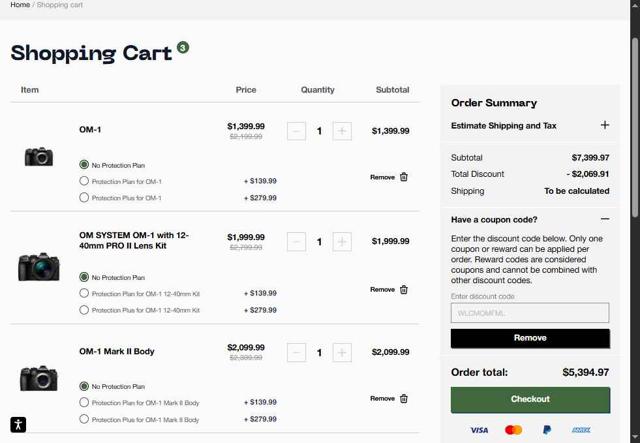Click the Total Discount value - $2,069.91
This screenshot has width=640, height=443.
pyautogui.click(x=588, y=174)
